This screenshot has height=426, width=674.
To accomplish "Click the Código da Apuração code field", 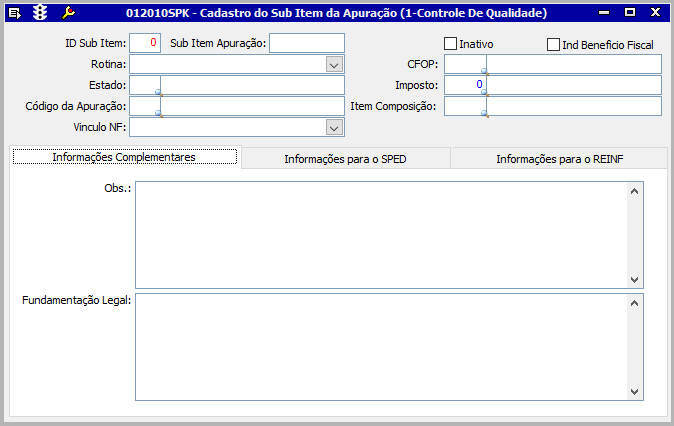I will (x=145, y=106).
